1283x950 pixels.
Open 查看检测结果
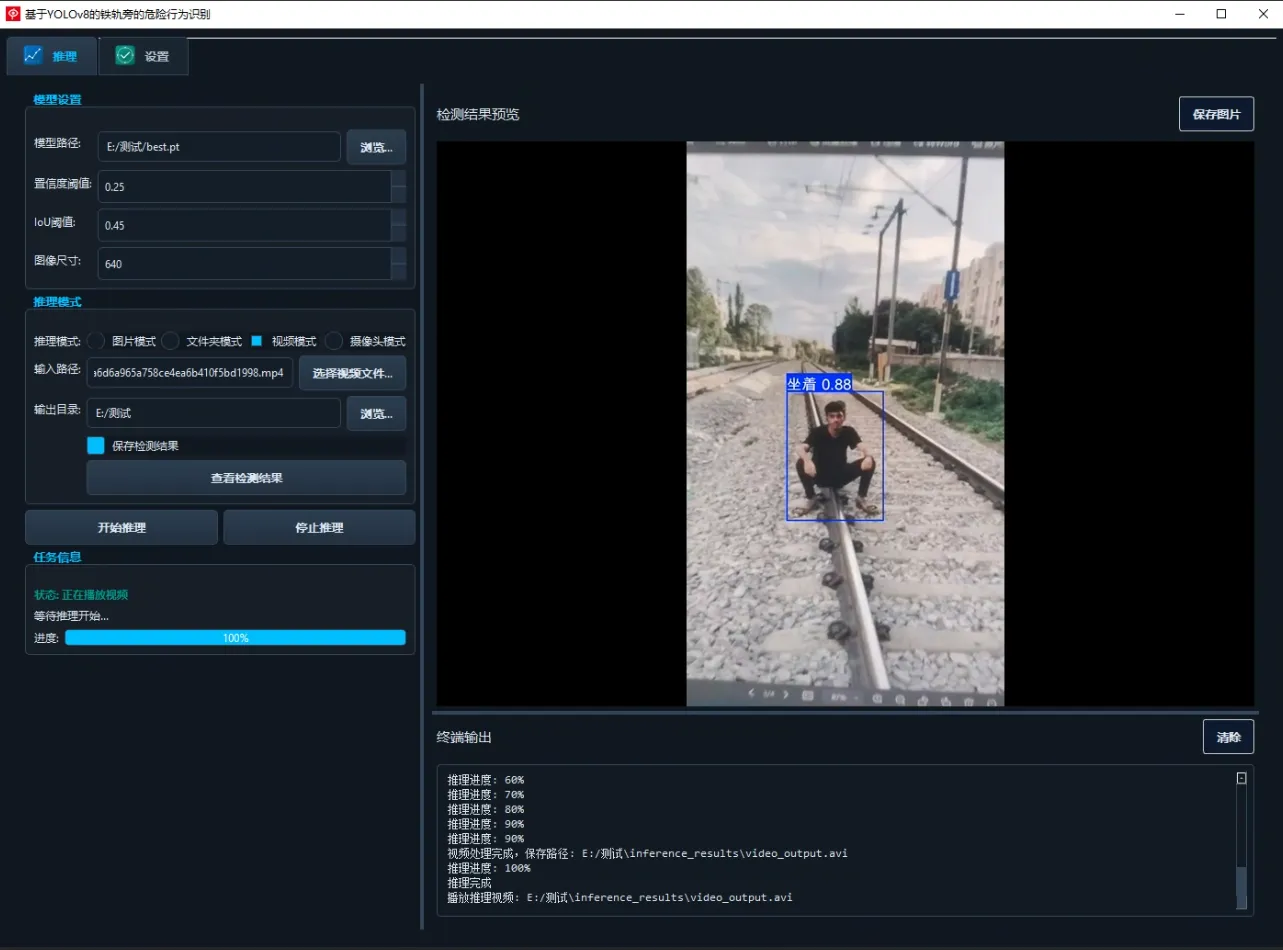(x=246, y=478)
